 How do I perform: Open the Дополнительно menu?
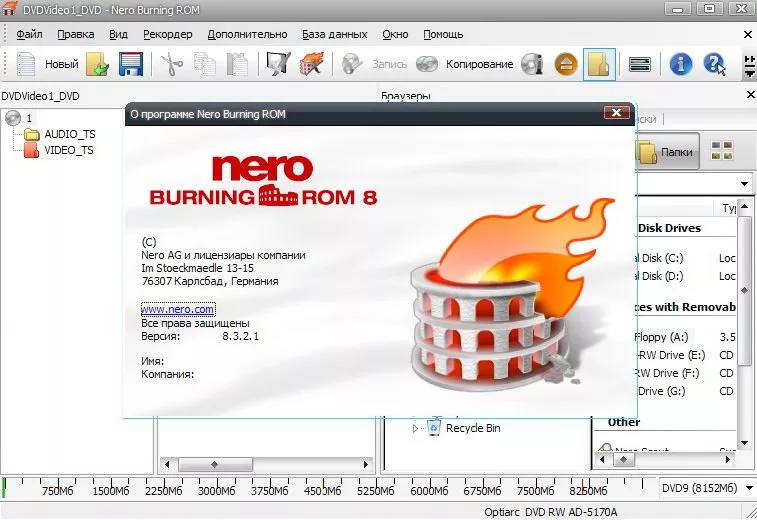pyautogui.click(x=247, y=34)
